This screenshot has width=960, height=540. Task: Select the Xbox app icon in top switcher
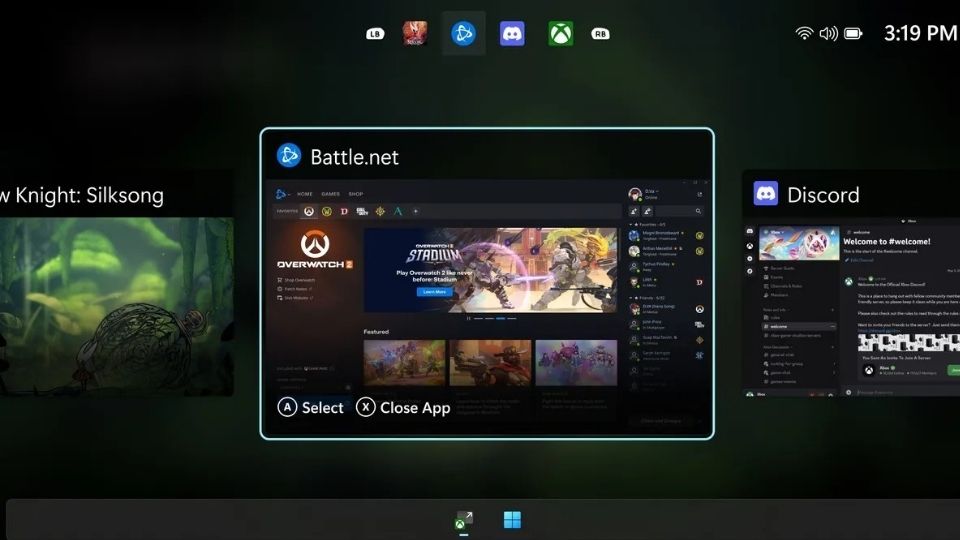561,33
